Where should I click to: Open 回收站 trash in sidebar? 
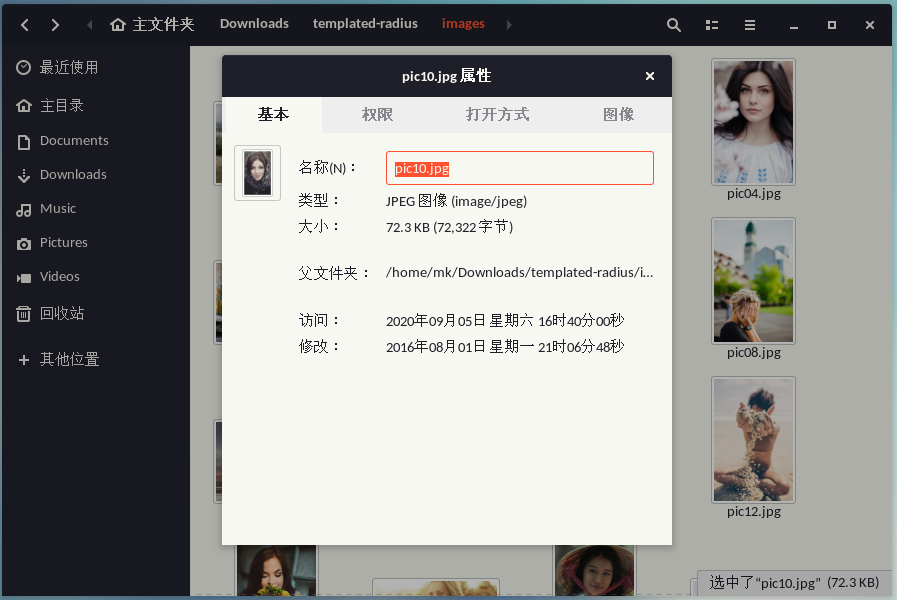pos(61,313)
